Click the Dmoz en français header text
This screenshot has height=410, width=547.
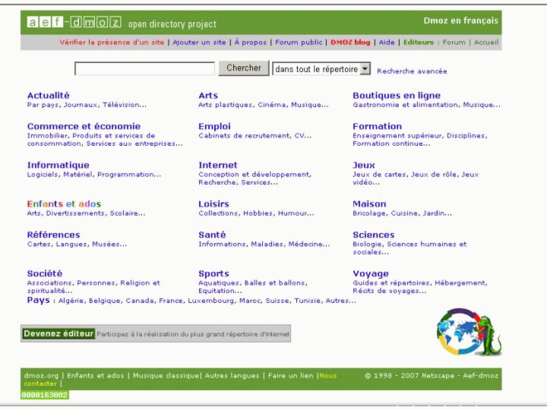tap(460, 21)
